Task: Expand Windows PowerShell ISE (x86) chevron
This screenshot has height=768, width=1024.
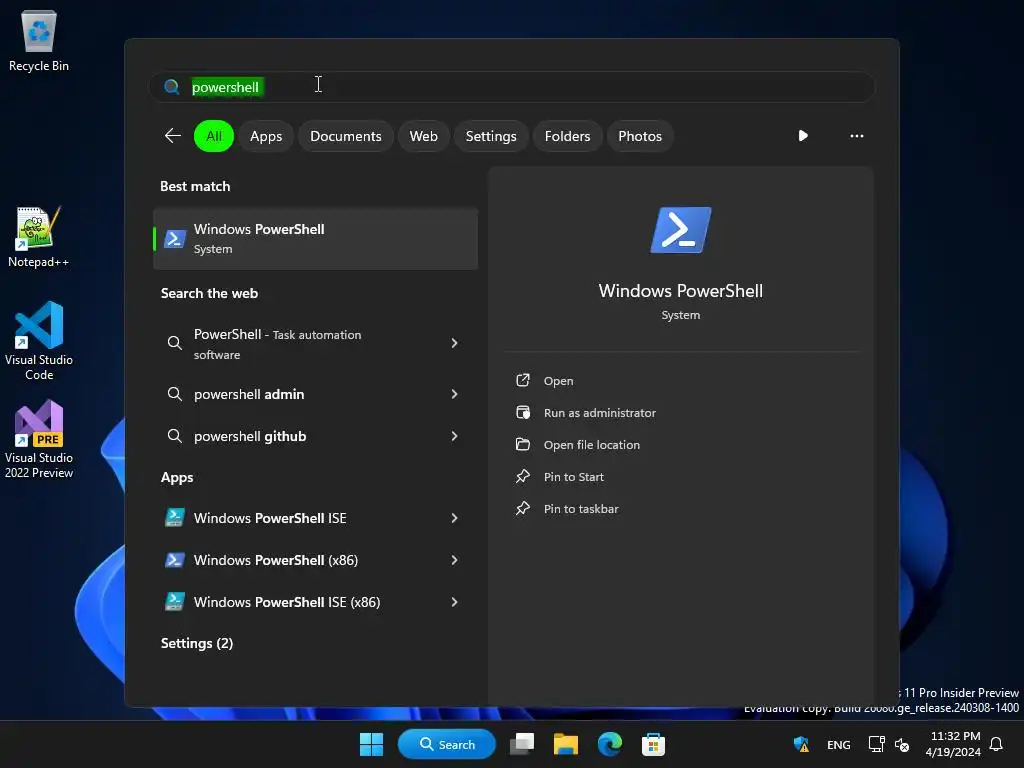Action: point(455,601)
